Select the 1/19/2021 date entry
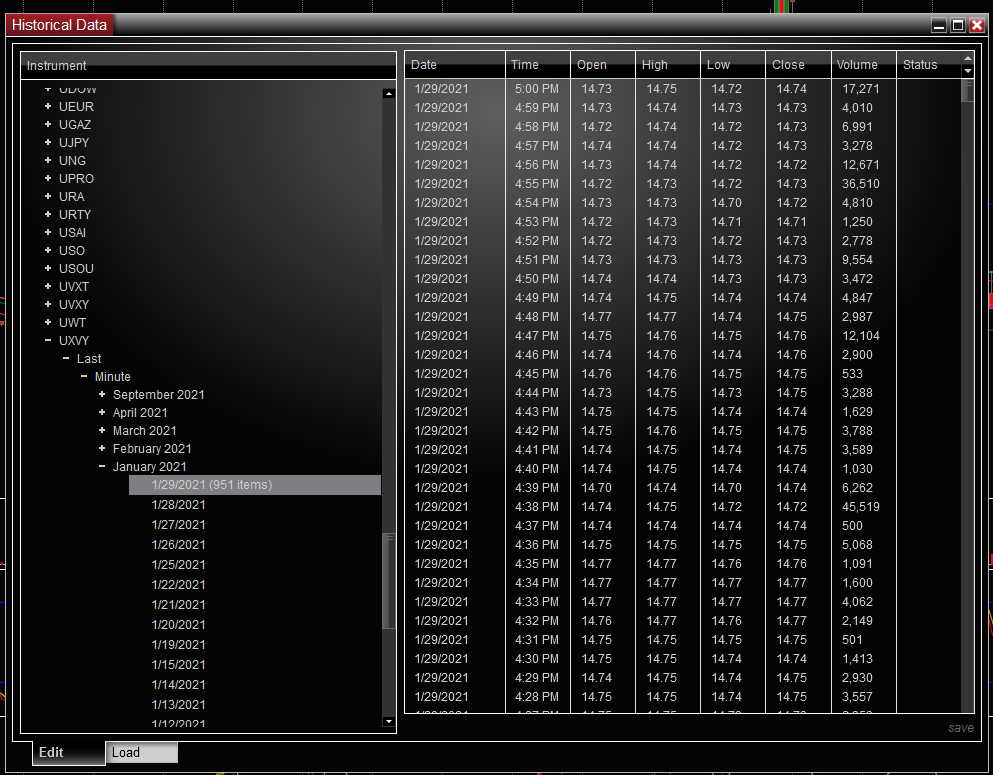The height and width of the screenshot is (775, 993). point(179,645)
